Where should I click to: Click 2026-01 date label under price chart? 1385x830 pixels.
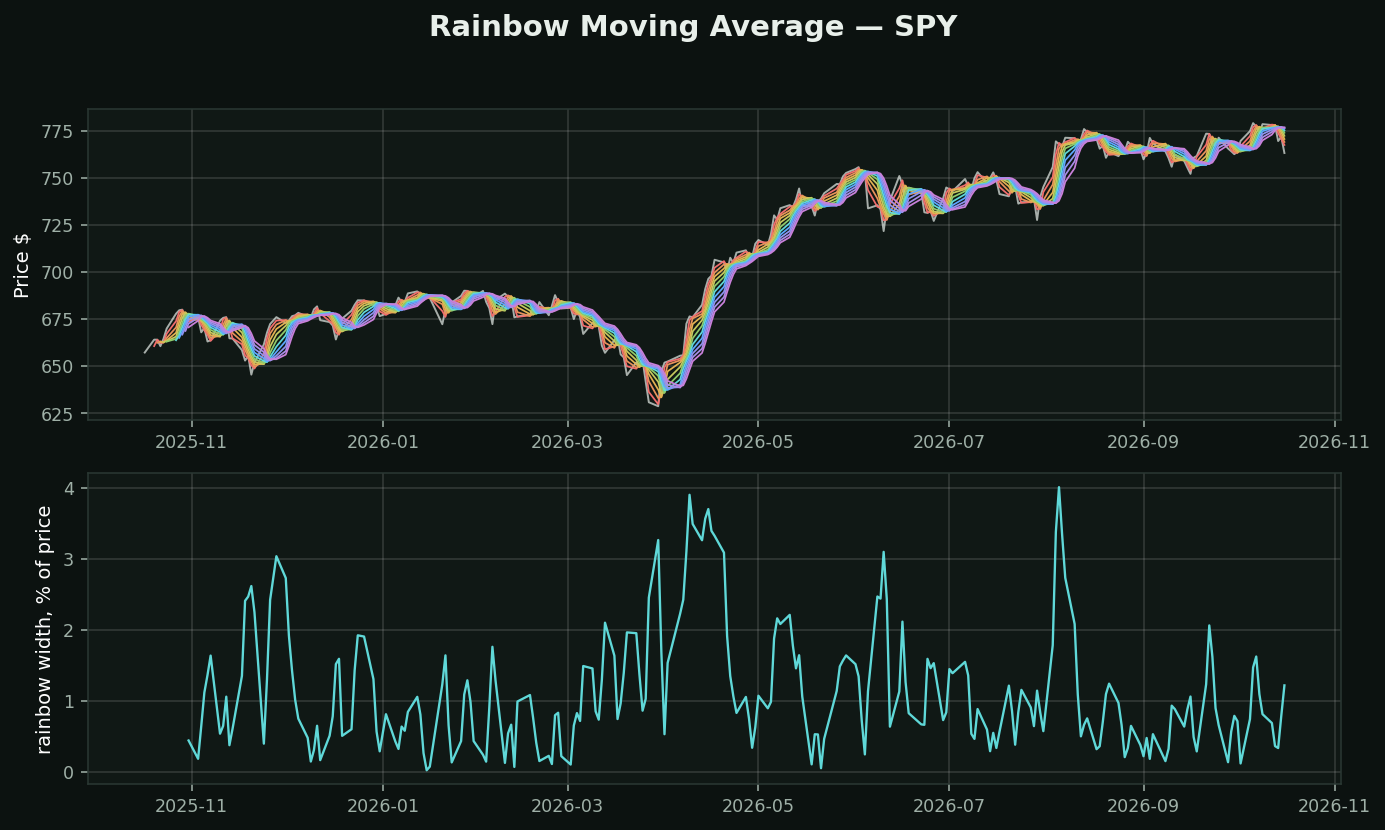[383, 441]
